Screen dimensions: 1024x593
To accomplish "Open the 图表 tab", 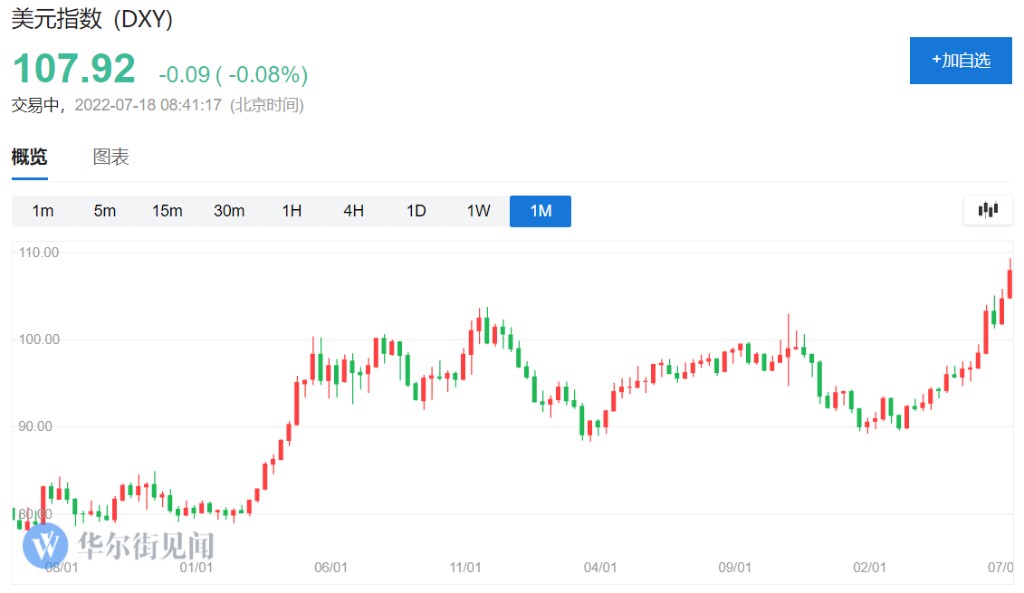I will click(111, 157).
